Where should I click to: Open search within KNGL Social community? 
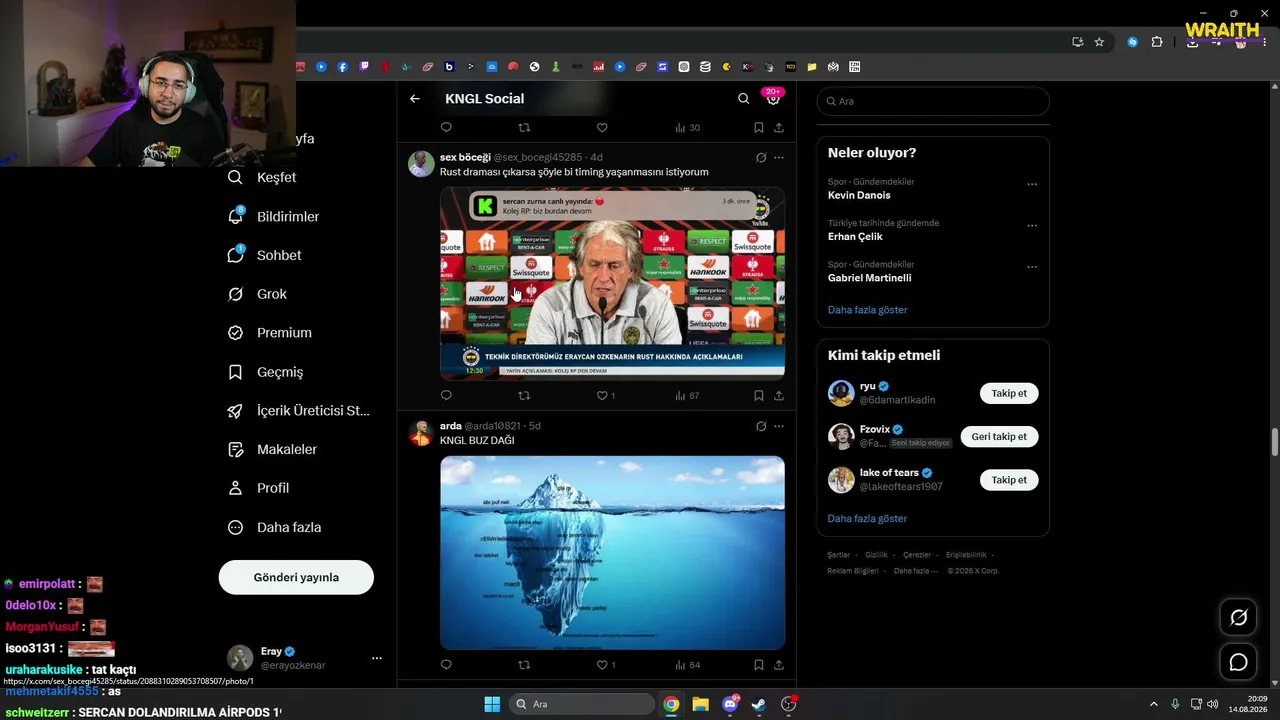(743, 99)
